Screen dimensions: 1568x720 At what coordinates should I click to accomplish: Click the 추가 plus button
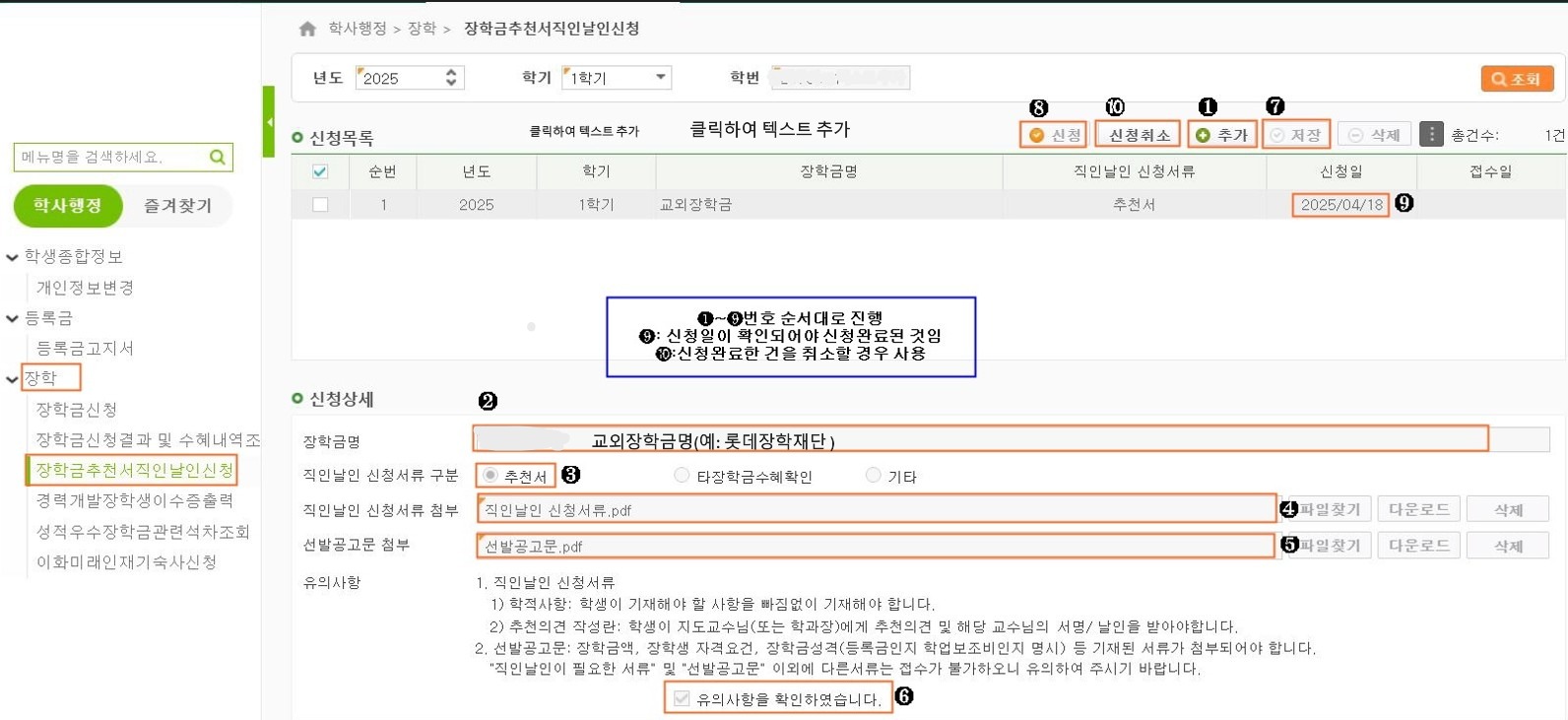tap(1221, 135)
